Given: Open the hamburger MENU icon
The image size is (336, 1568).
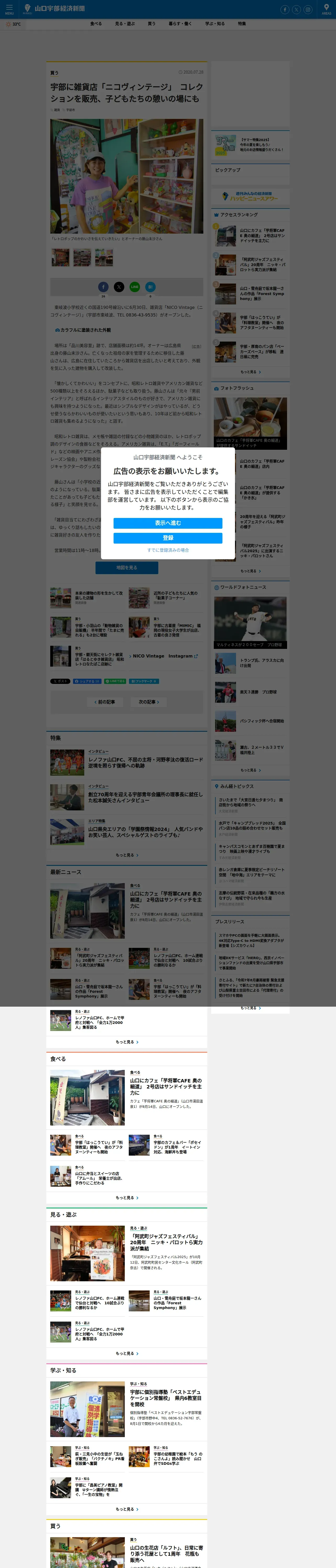Looking at the screenshot, I should coord(9,9).
